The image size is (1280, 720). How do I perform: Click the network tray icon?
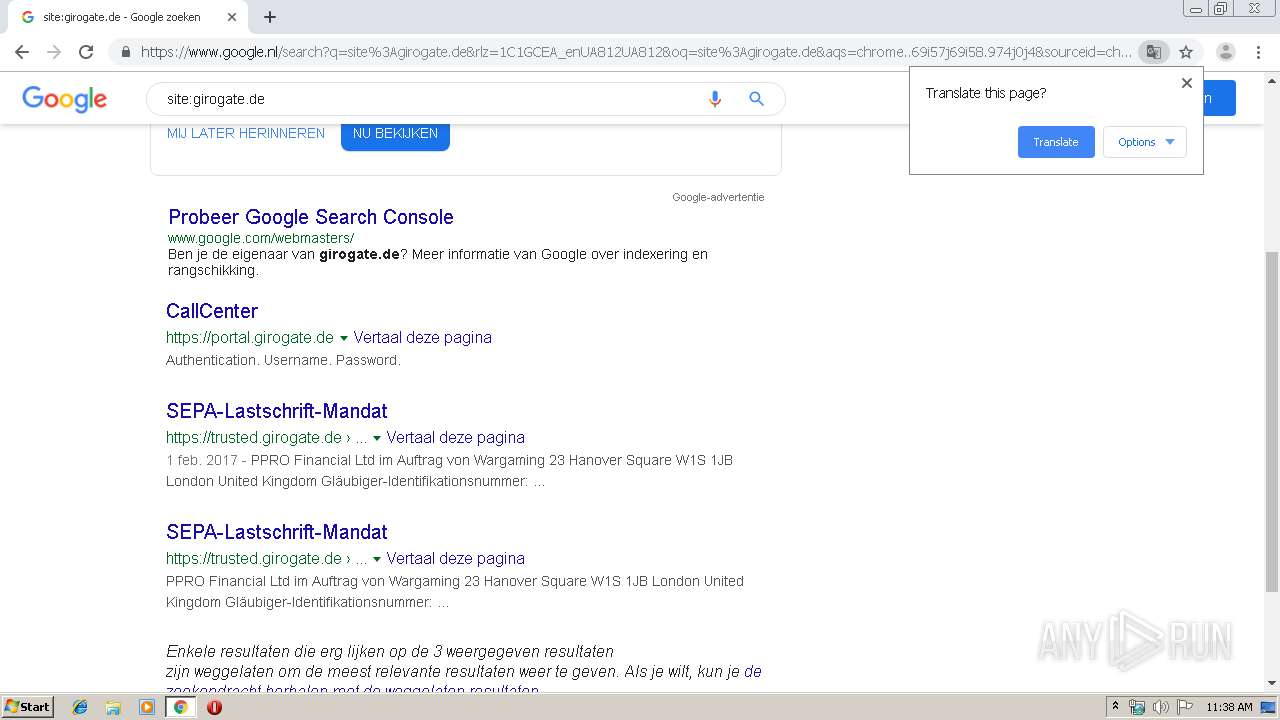coord(1137,707)
